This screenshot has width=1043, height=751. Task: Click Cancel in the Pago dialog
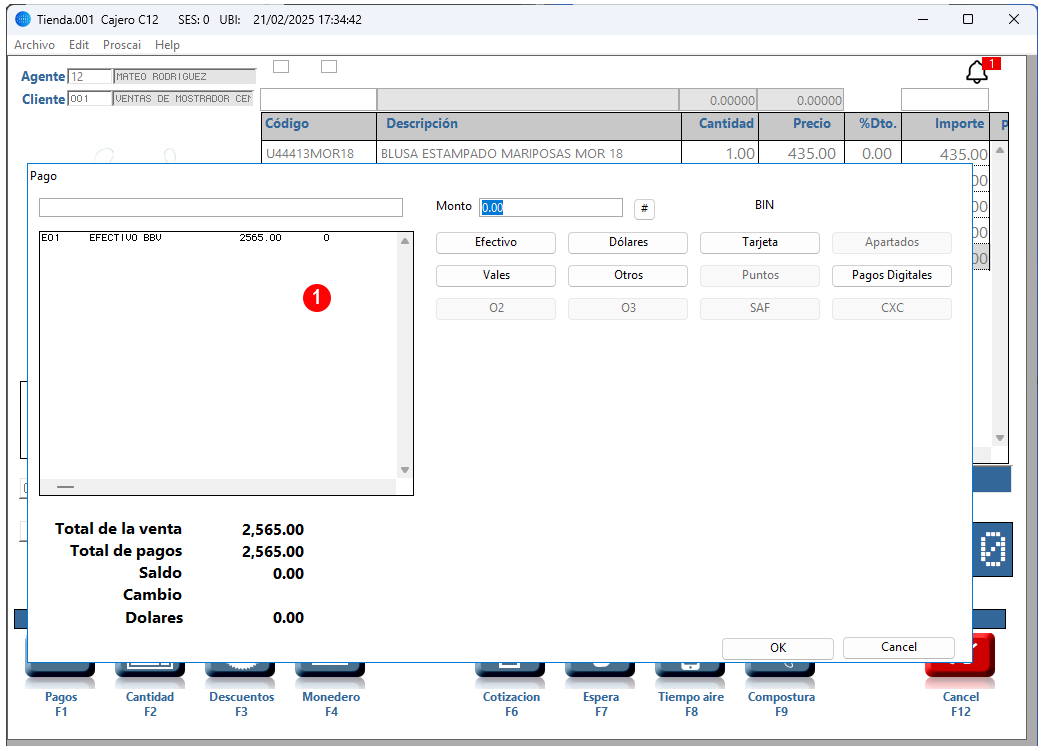tap(899, 647)
